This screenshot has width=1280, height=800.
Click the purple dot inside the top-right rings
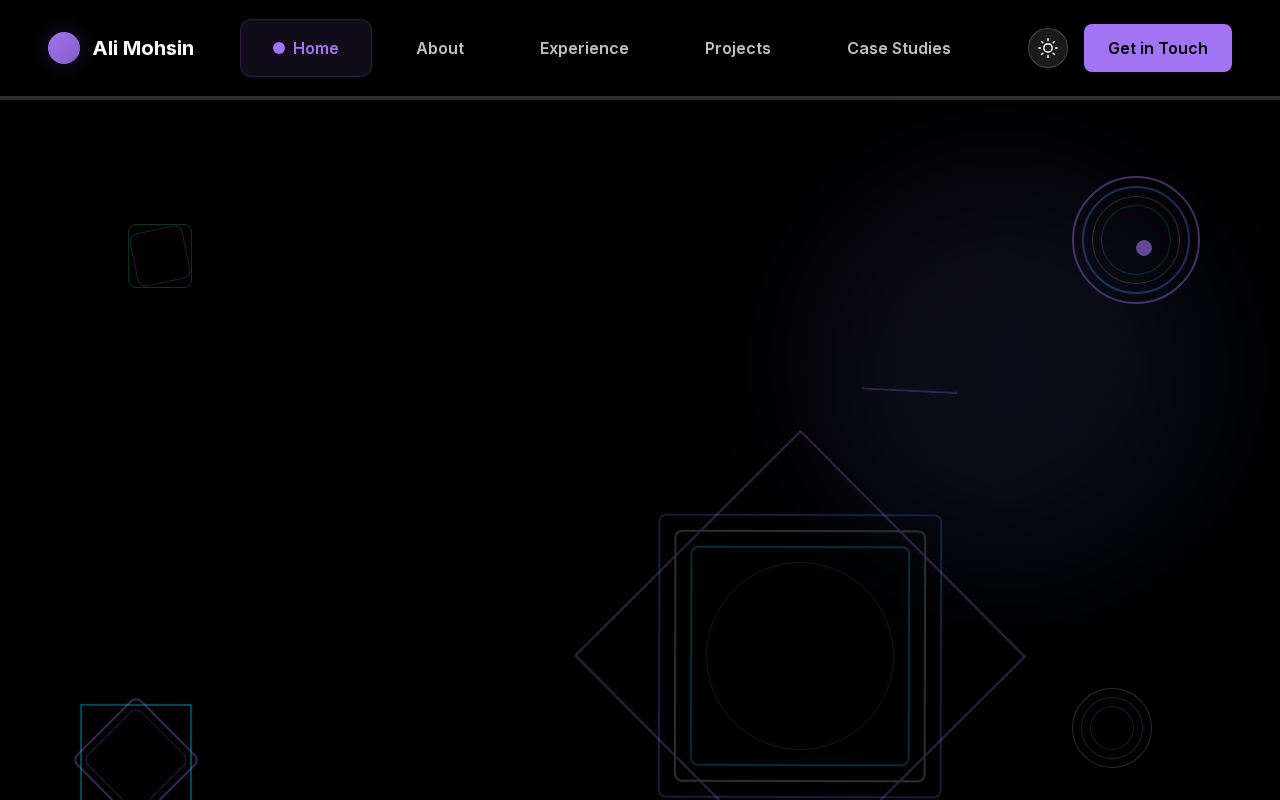pyautogui.click(x=1144, y=248)
